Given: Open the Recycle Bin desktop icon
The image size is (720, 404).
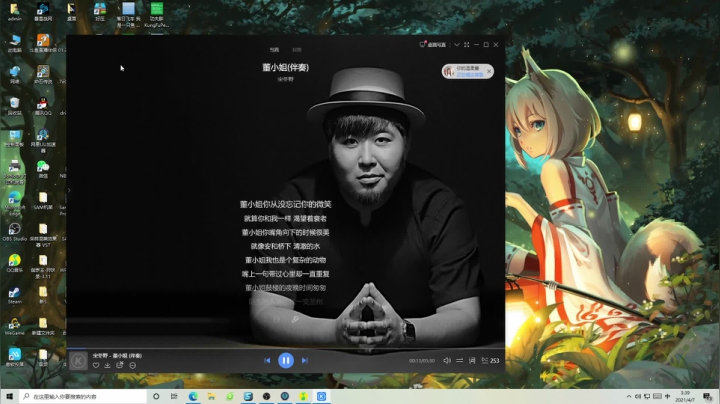Looking at the screenshot, I should pos(15,106).
